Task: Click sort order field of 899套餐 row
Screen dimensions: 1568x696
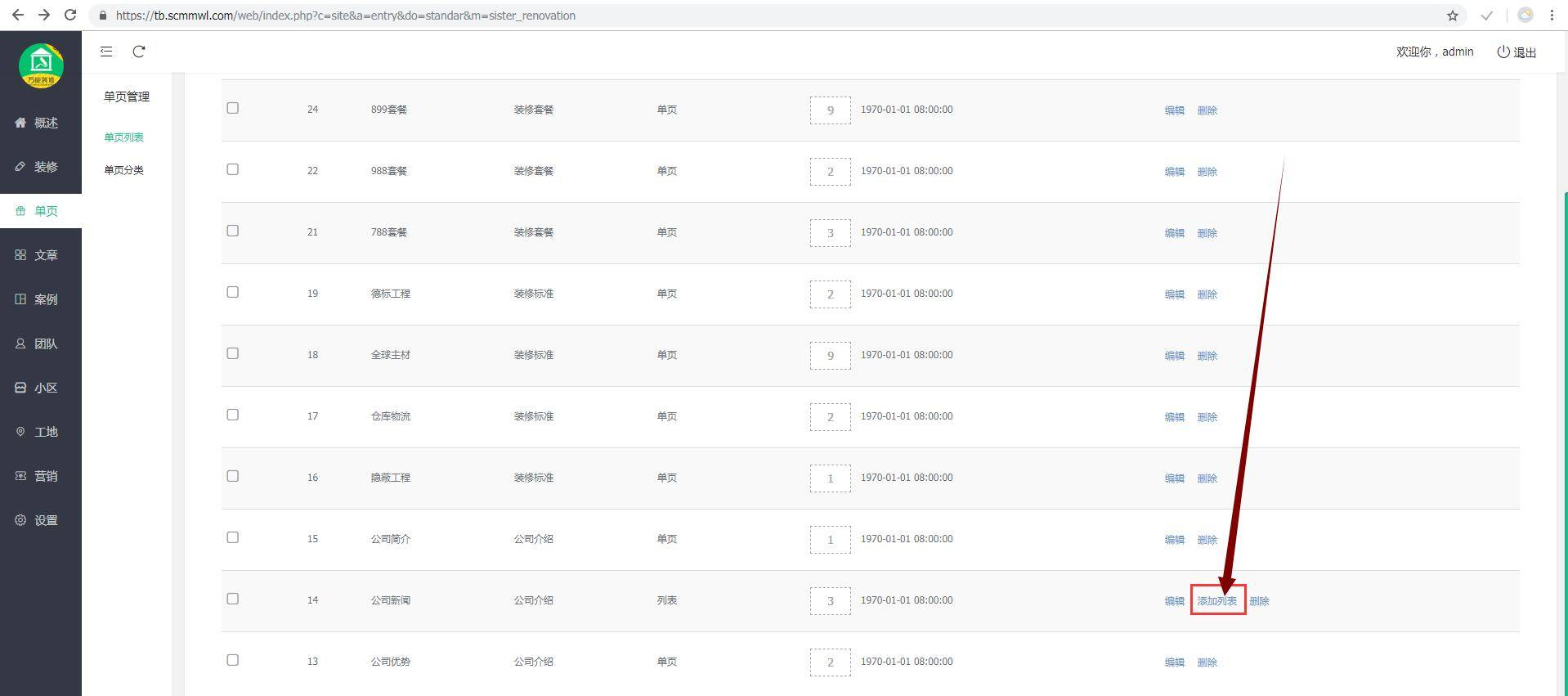Action: tap(831, 110)
